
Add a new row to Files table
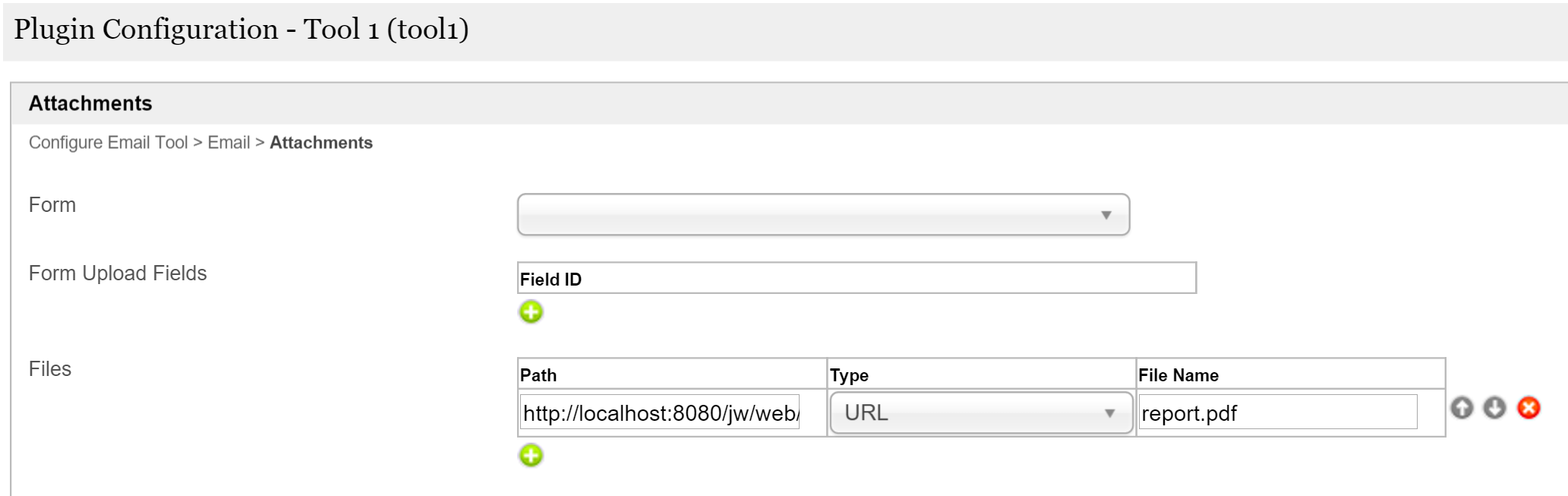pos(531,455)
